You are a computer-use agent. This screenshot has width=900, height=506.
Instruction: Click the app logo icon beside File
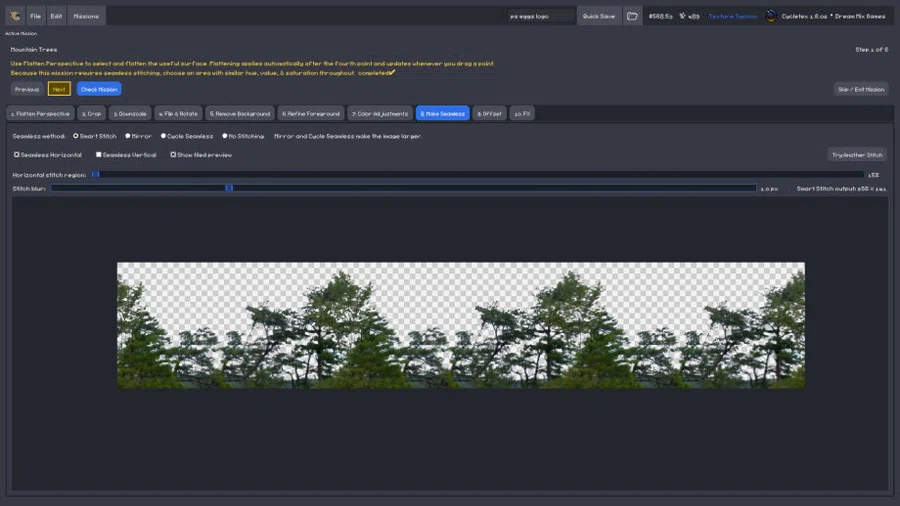pyautogui.click(x=15, y=16)
